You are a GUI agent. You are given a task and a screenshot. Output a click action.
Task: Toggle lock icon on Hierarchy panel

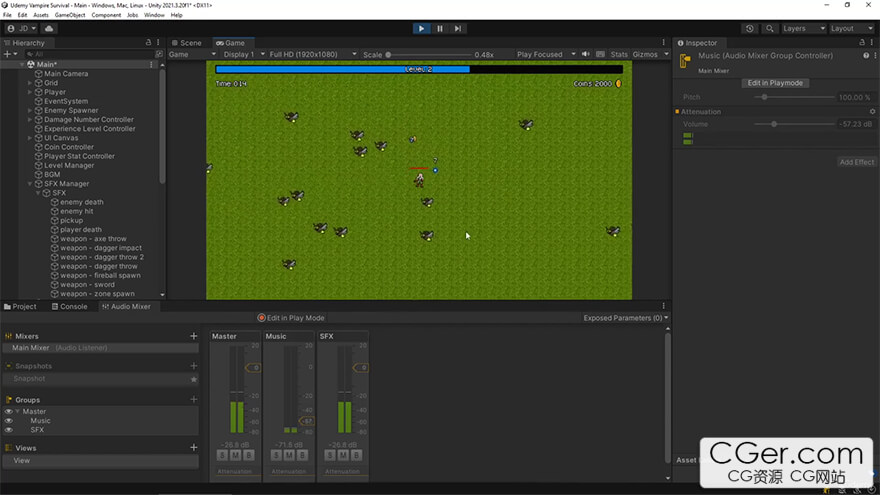coord(148,43)
